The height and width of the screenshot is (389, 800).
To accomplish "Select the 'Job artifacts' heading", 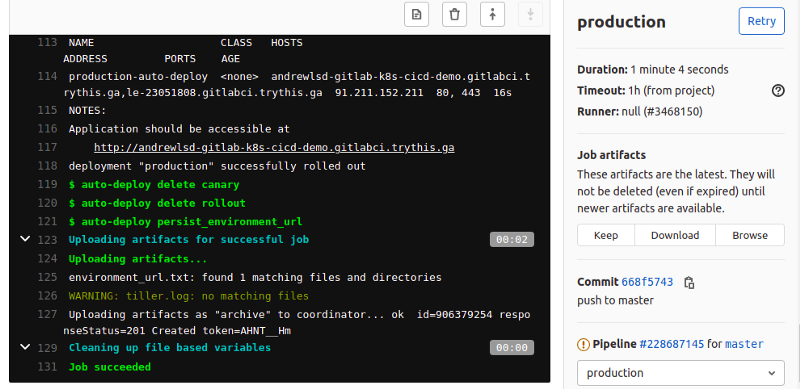I will [612, 155].
